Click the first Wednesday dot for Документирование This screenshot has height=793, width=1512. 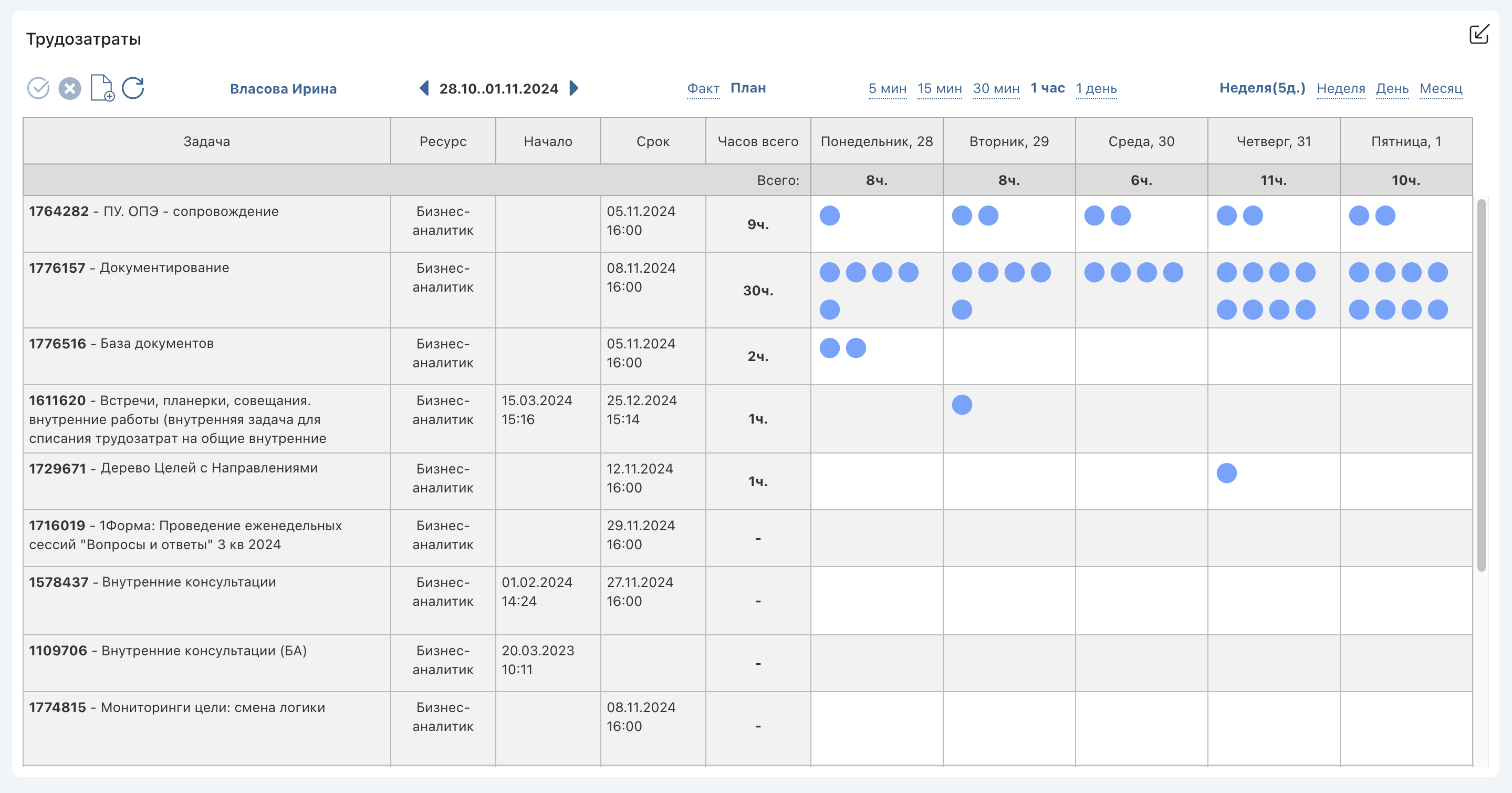click(x=1094, y=273)
